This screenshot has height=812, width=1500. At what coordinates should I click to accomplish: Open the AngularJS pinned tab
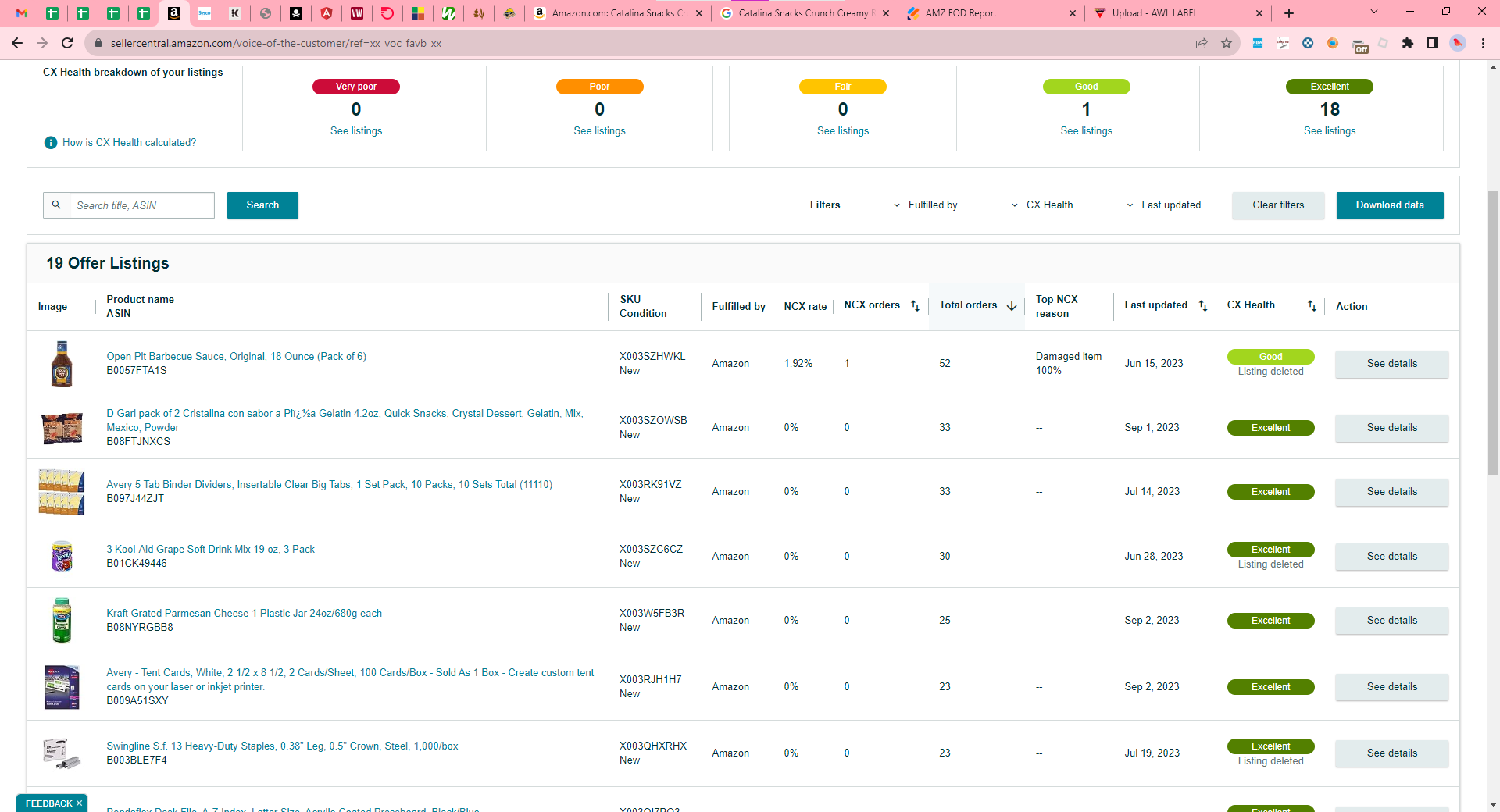(x=327, y=13)
